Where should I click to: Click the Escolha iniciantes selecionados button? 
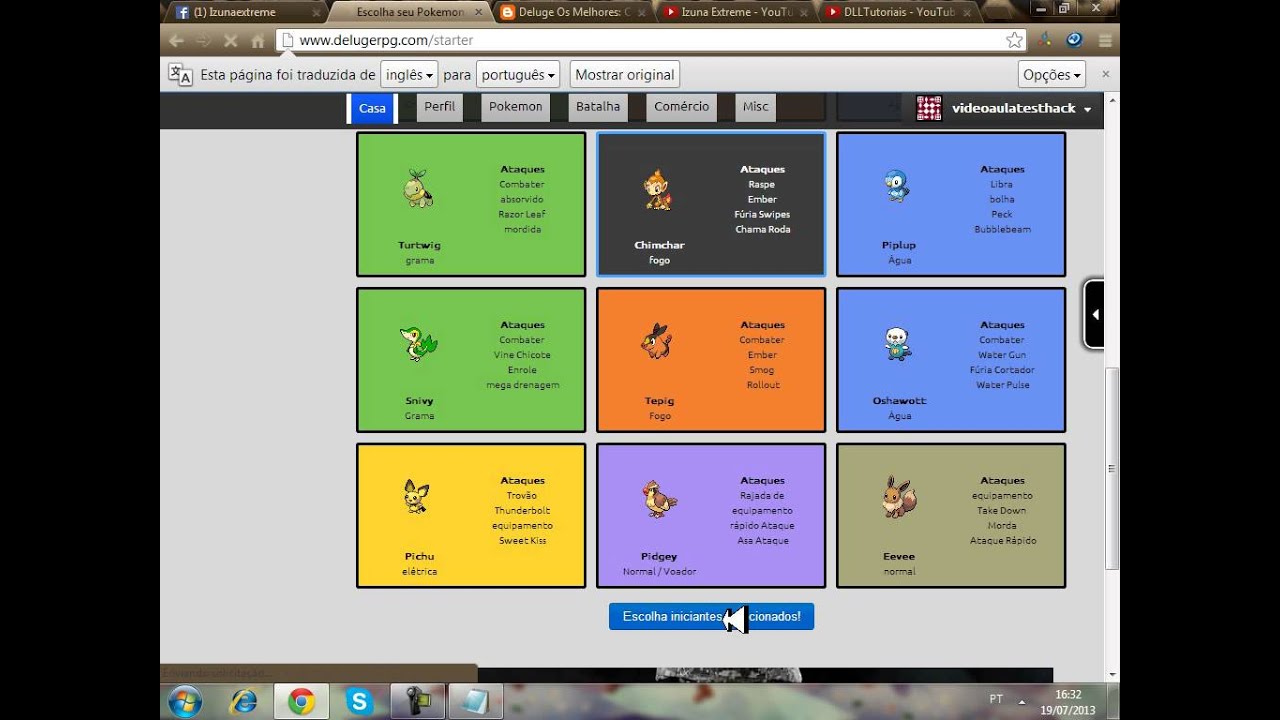point(711,617)
